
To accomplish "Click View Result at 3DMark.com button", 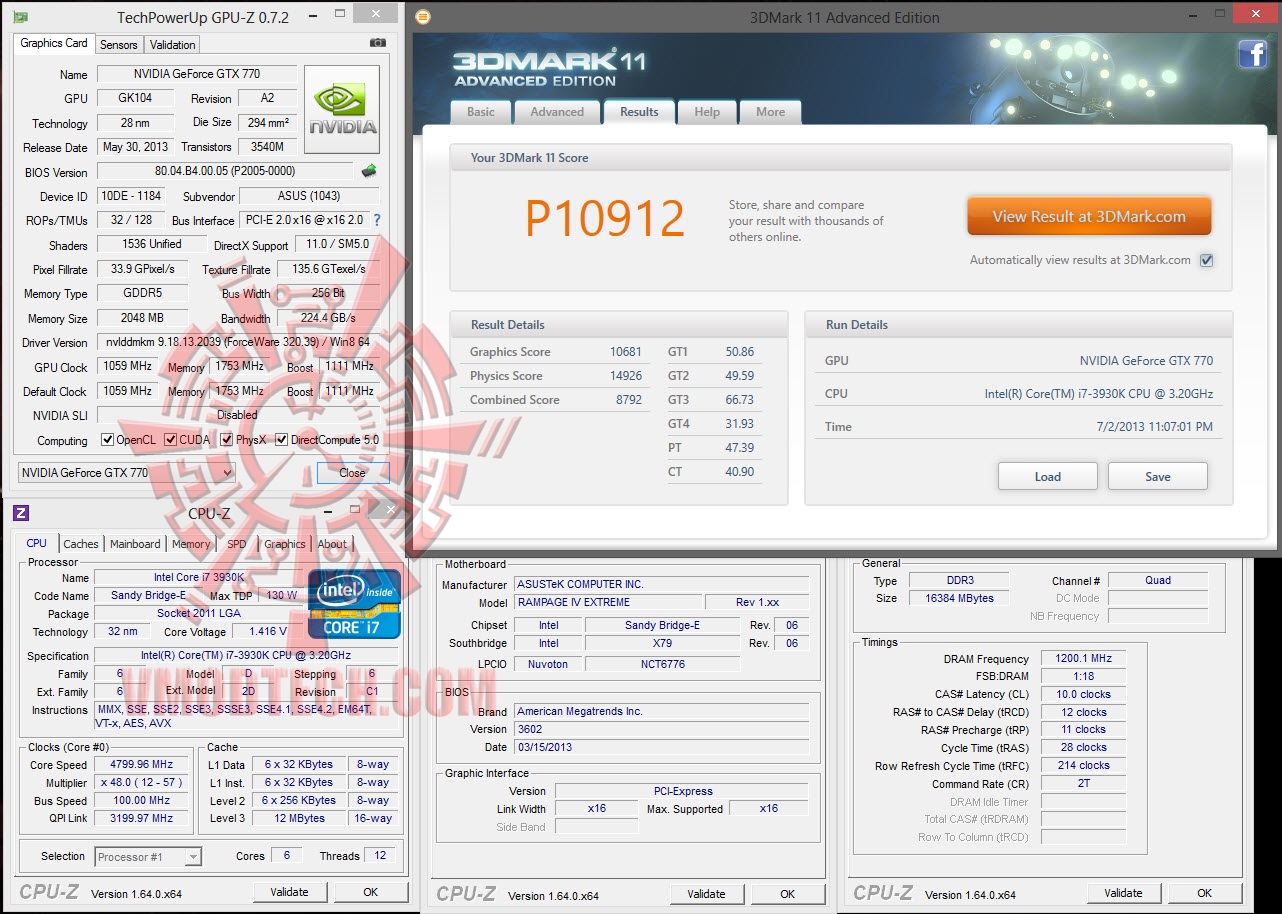I will pyautogui.click(x=1089, y=216).
